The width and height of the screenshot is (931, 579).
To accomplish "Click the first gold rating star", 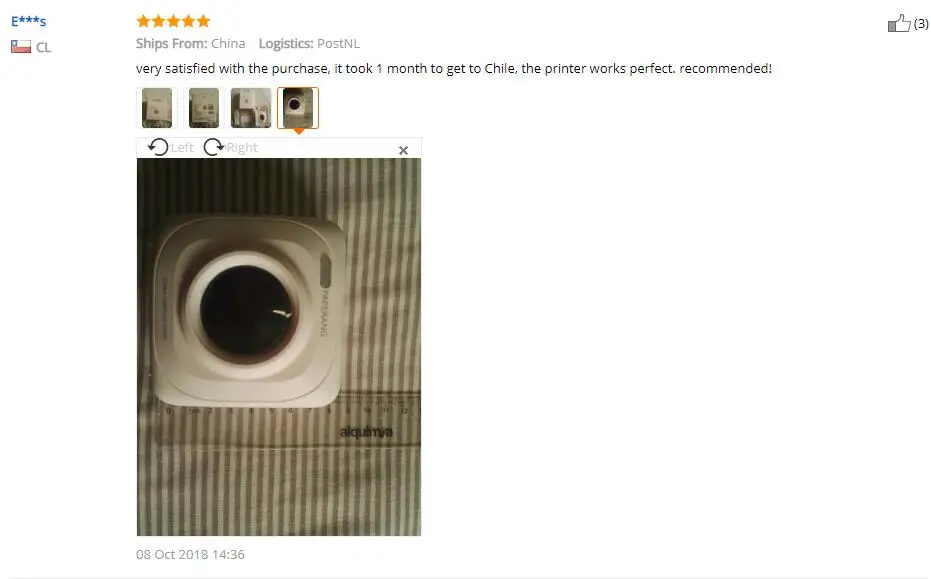I will coord(143,21).
